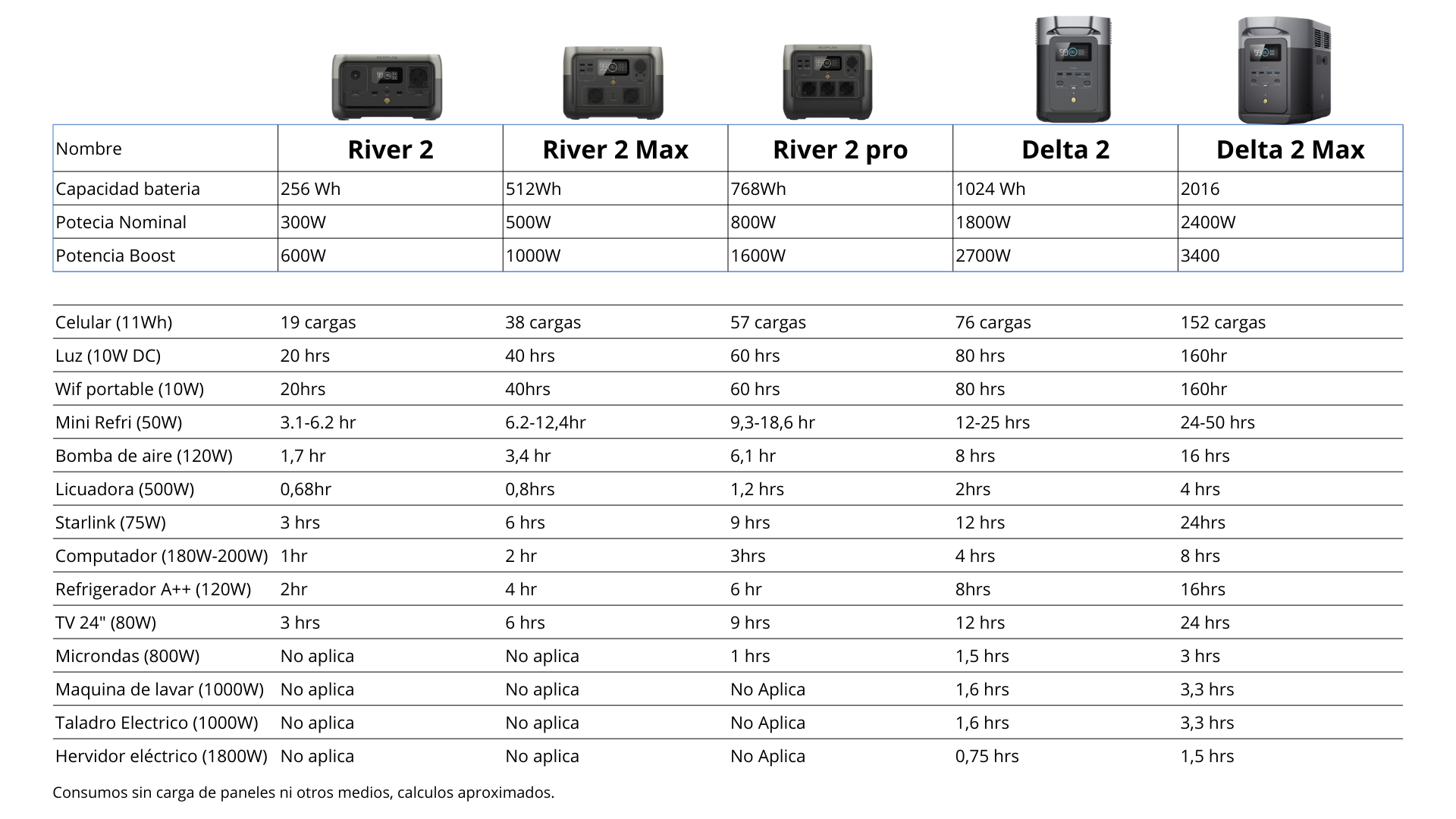Select the Nombre header cell

point(89,149)
